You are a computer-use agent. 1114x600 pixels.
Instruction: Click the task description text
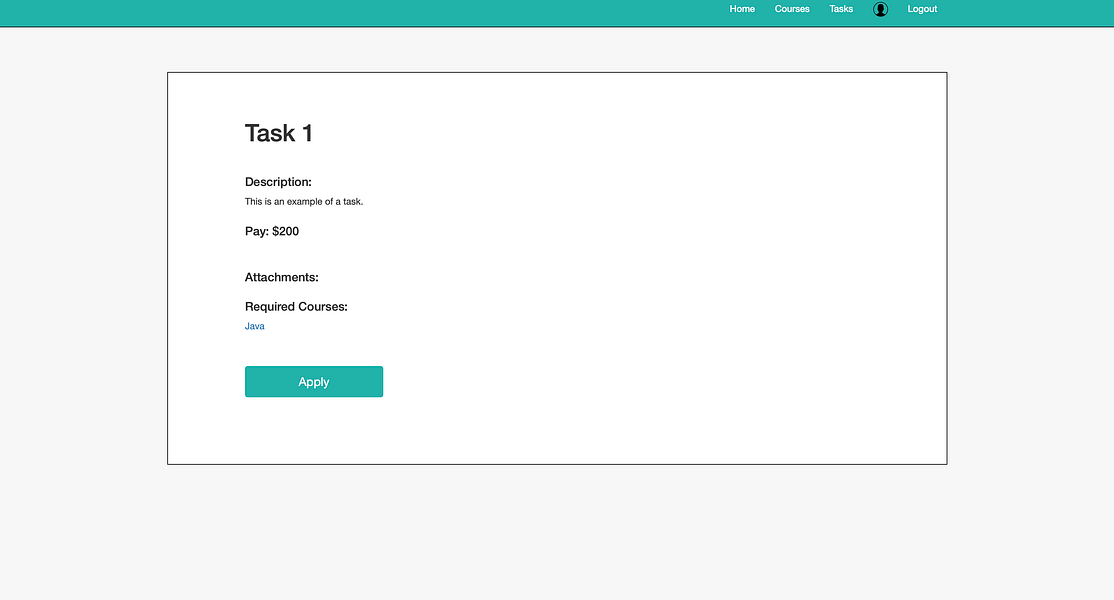point(304,201)
